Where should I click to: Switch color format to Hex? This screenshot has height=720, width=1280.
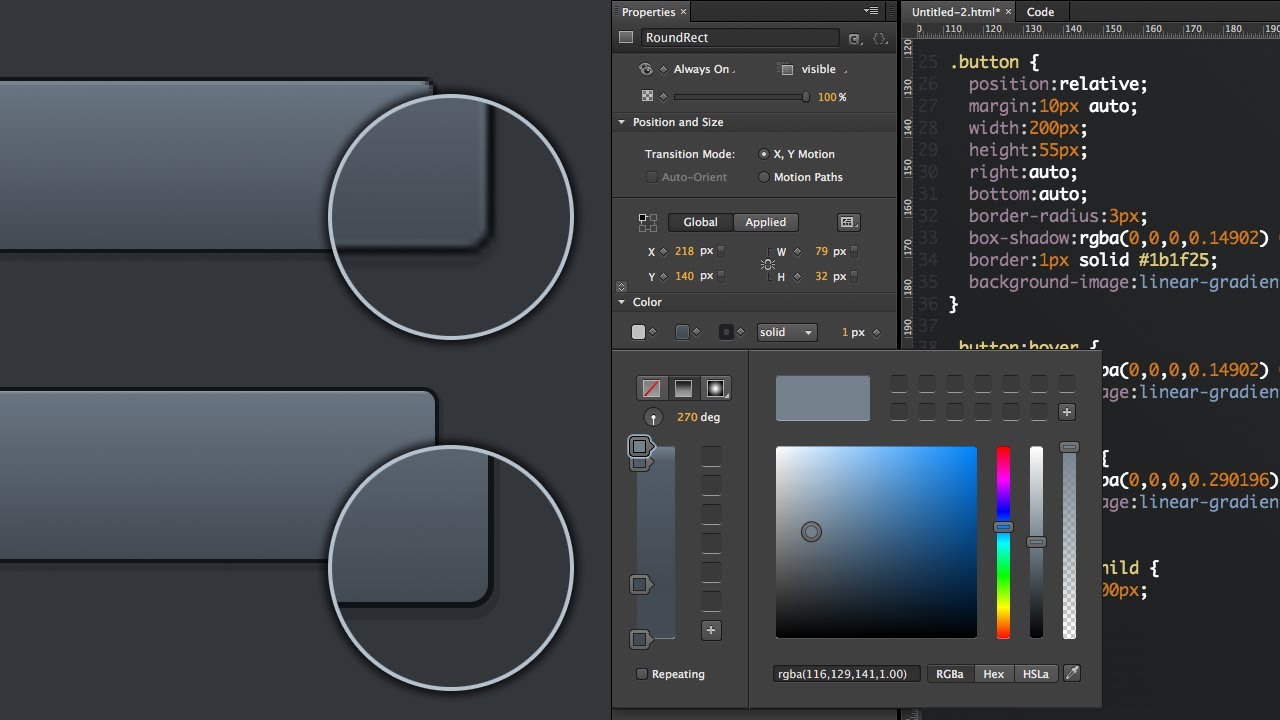(993, 674)
